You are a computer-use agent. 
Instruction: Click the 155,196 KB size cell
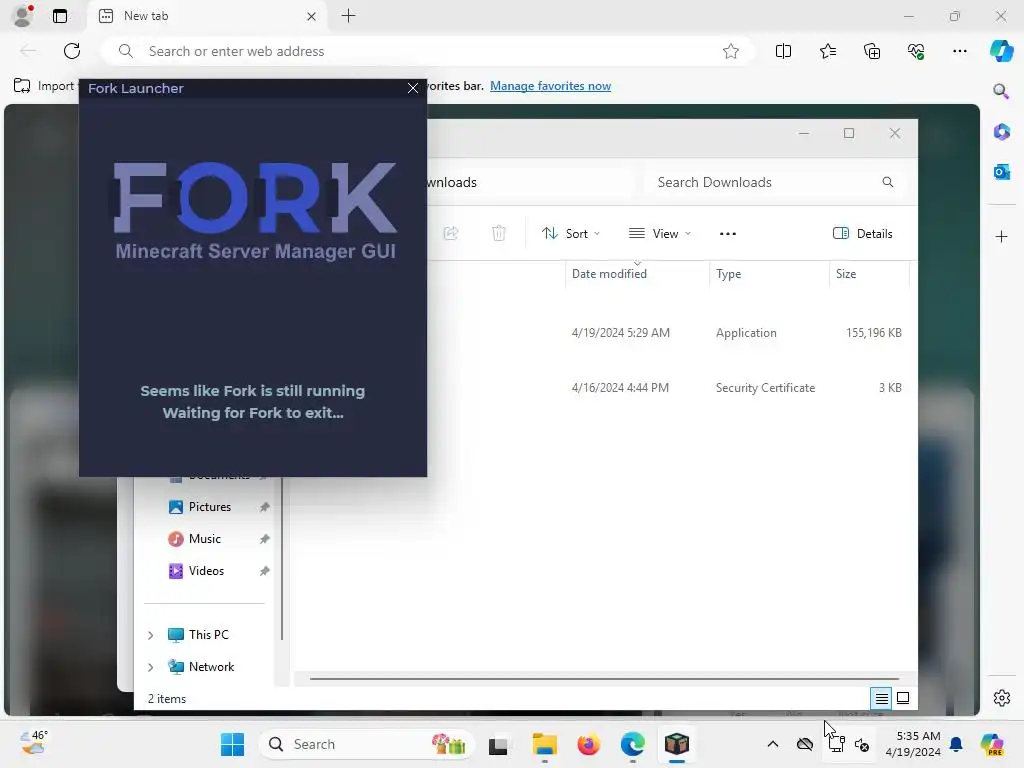874,333
